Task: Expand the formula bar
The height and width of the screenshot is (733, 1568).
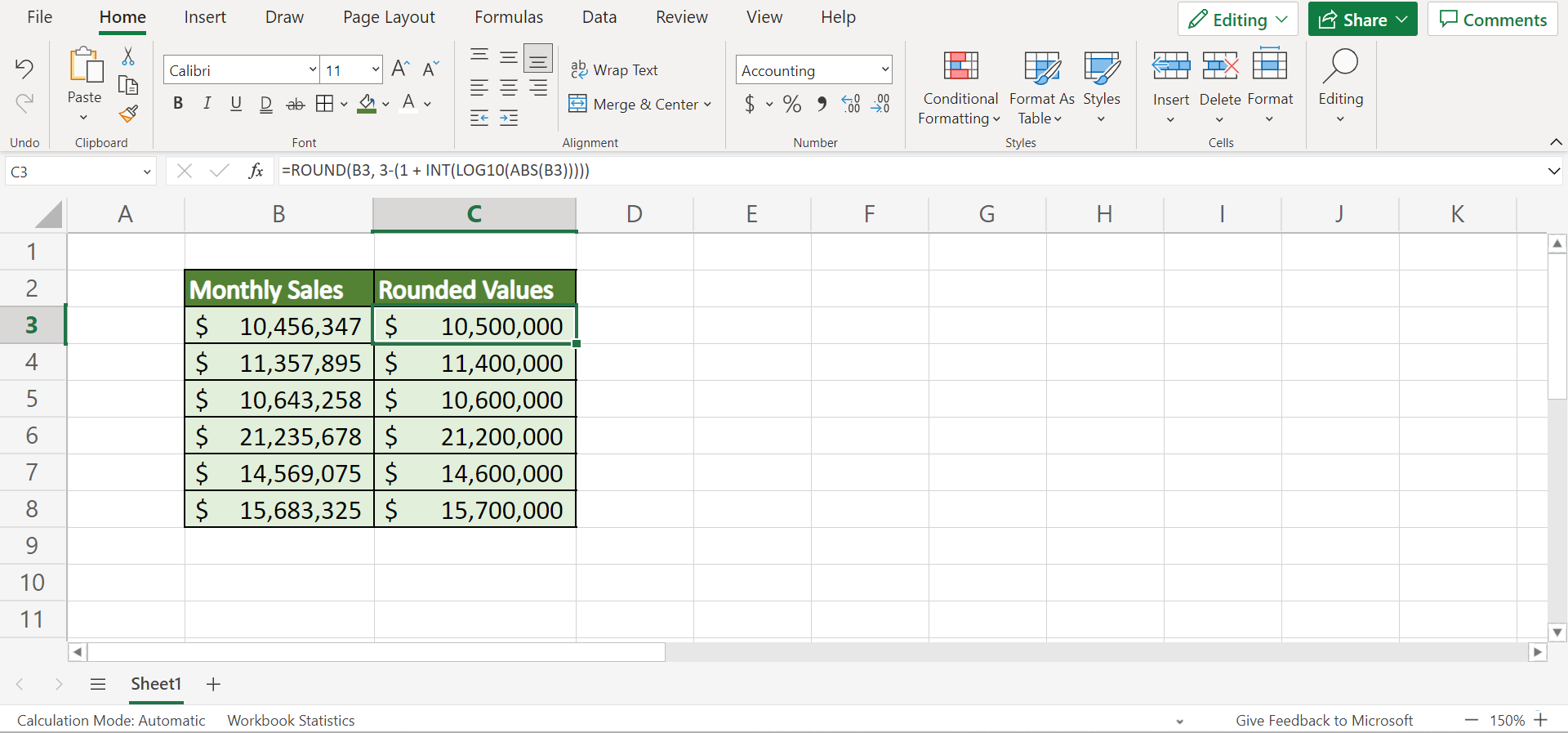Action: click(x=1553, y=171)
